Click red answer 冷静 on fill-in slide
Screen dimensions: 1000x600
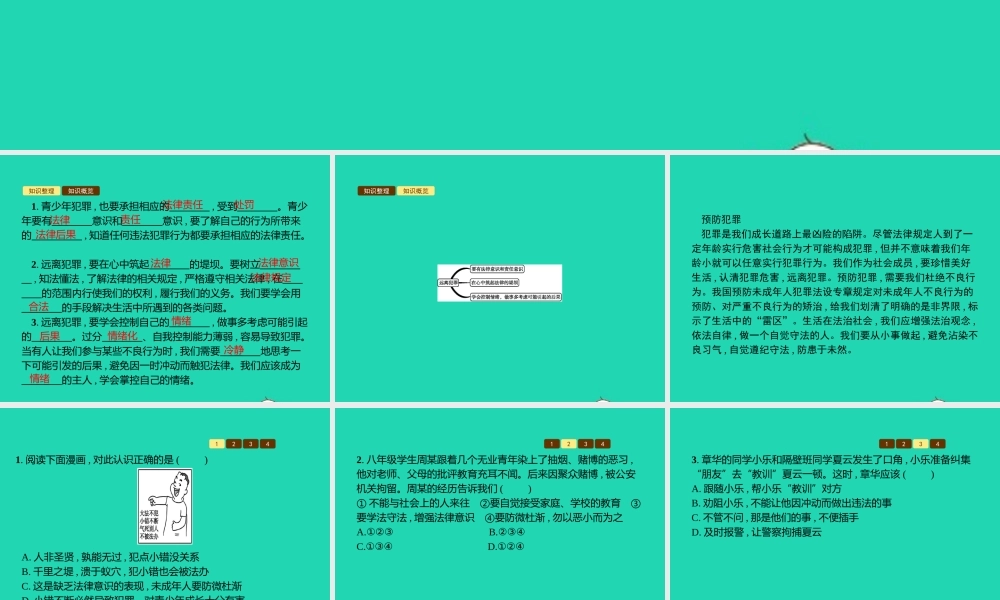point(234,350)
